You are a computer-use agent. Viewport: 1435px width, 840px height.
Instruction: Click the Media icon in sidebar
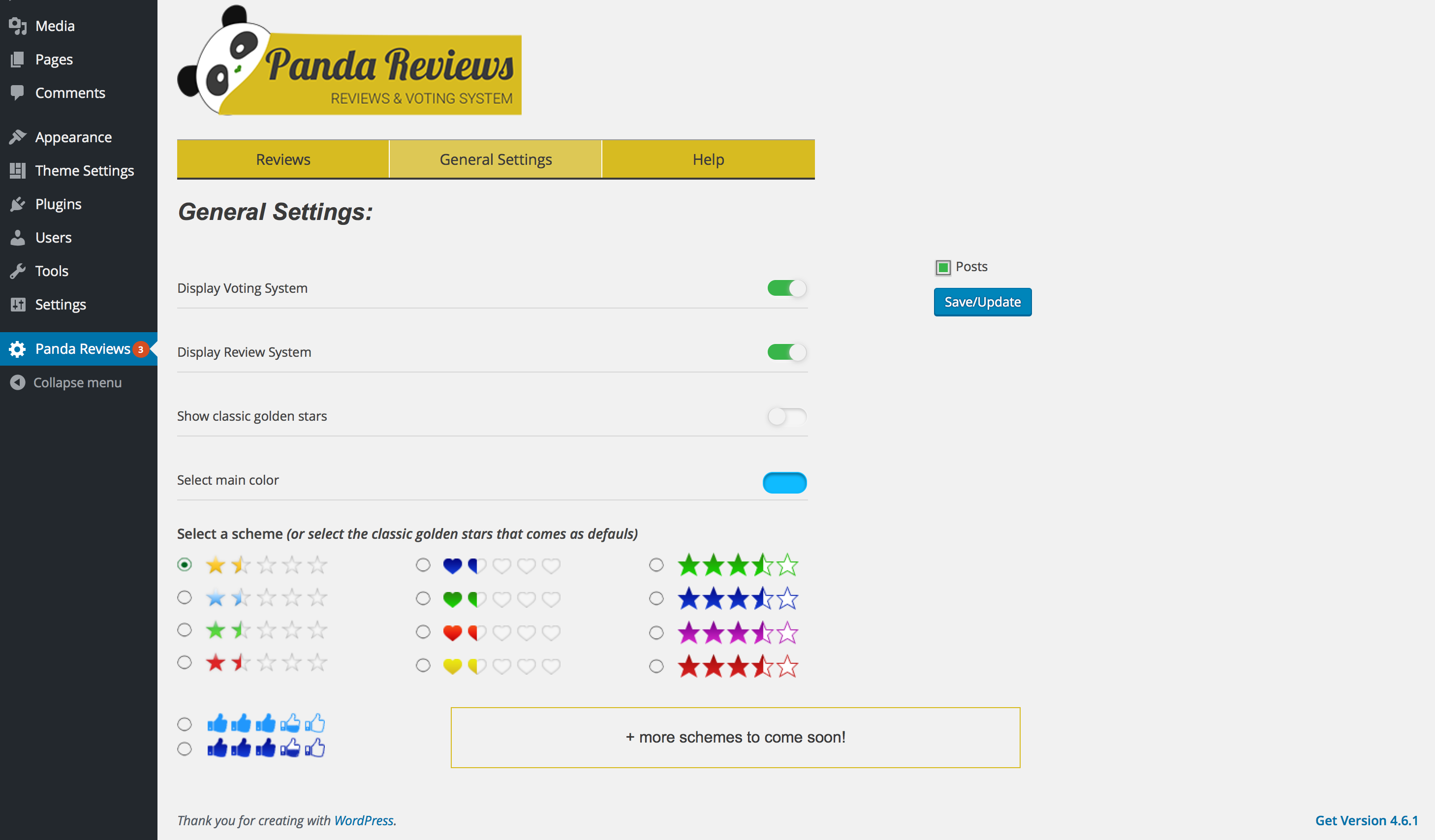(18, 26)
